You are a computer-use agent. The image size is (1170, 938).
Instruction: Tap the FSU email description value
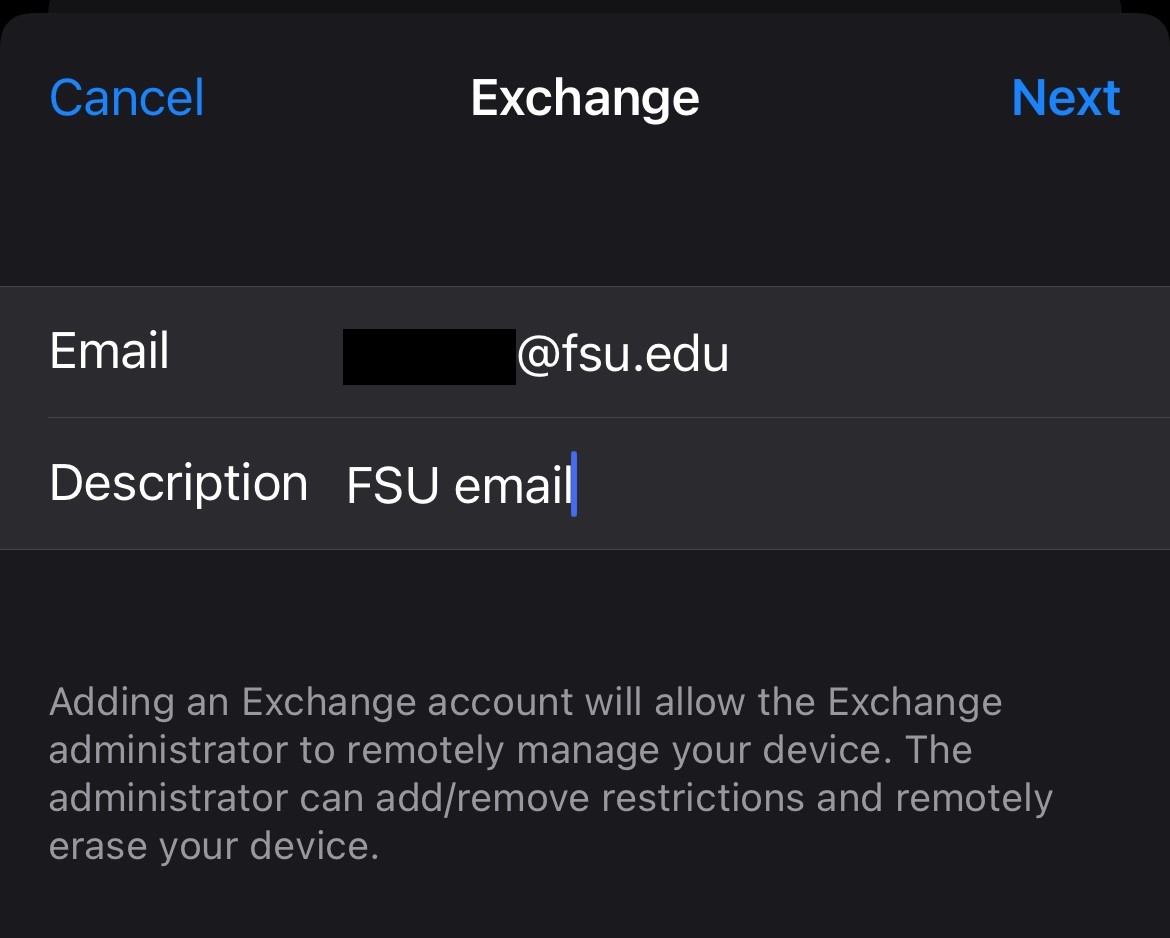coord(458,484)
